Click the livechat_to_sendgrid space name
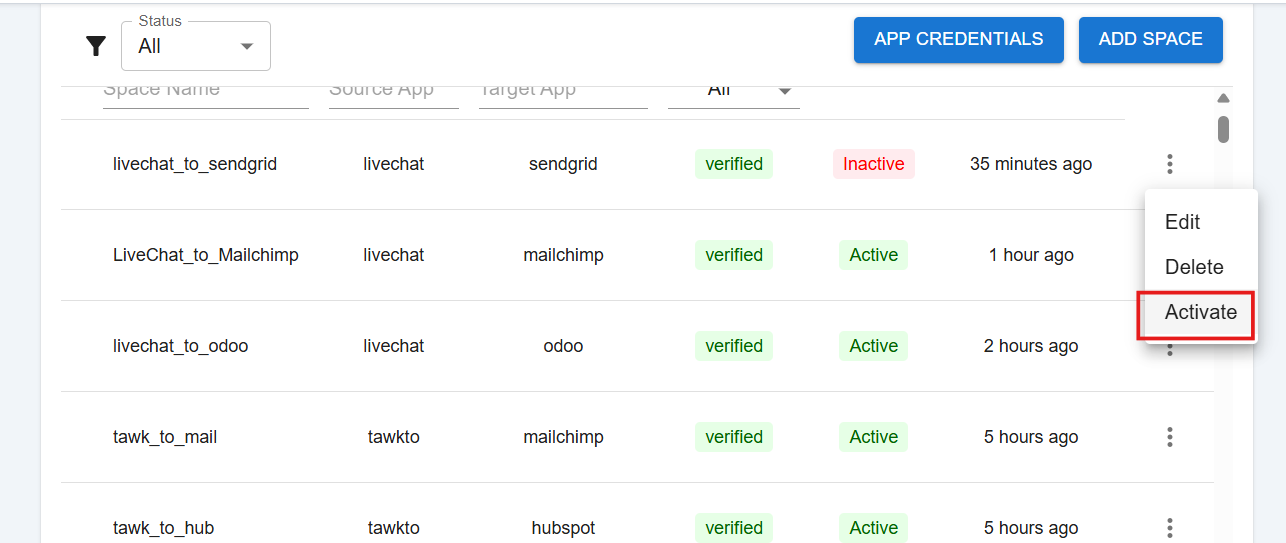 point(195,164)
